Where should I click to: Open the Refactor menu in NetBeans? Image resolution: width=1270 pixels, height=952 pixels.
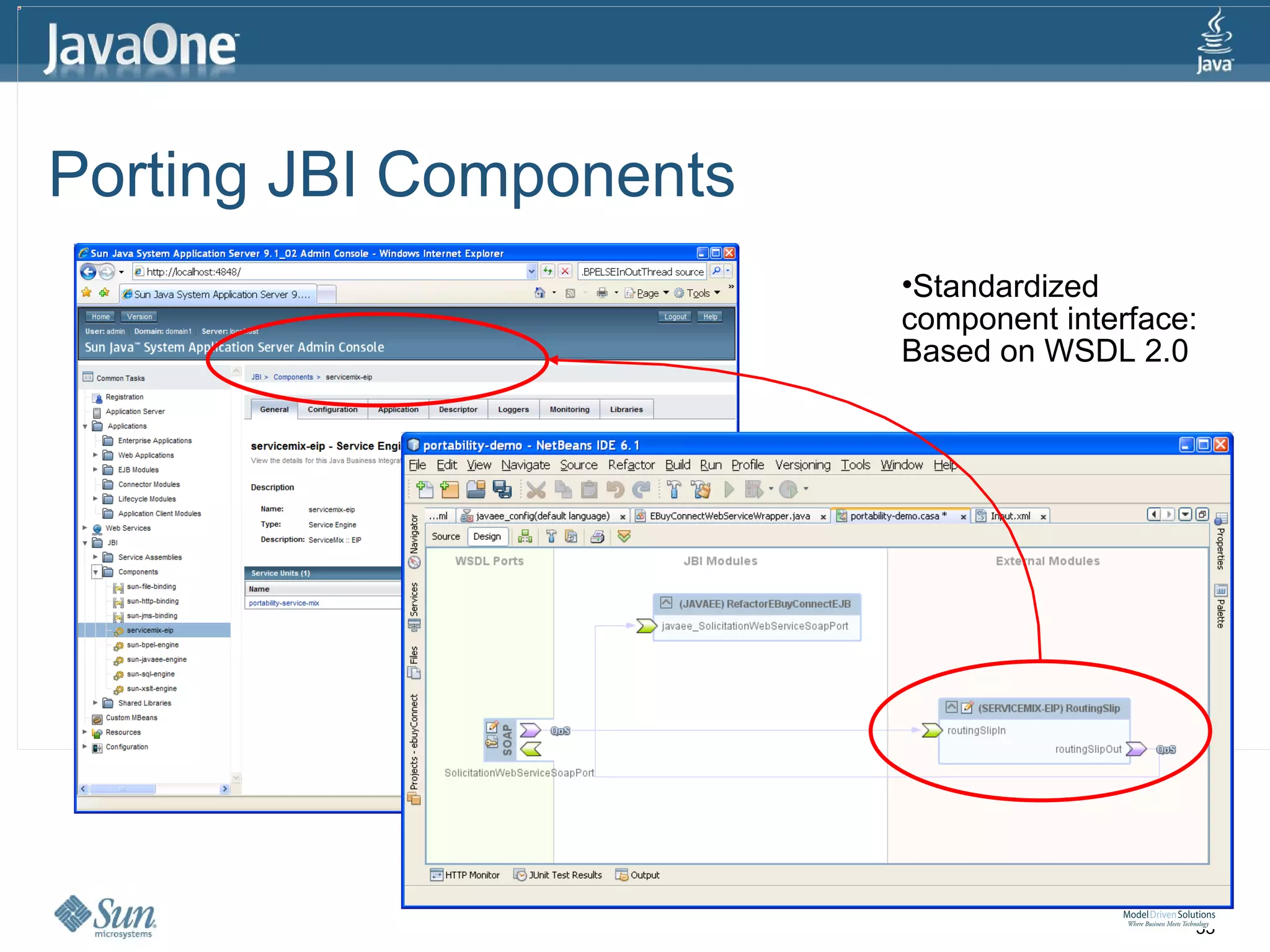click(631, 465)
